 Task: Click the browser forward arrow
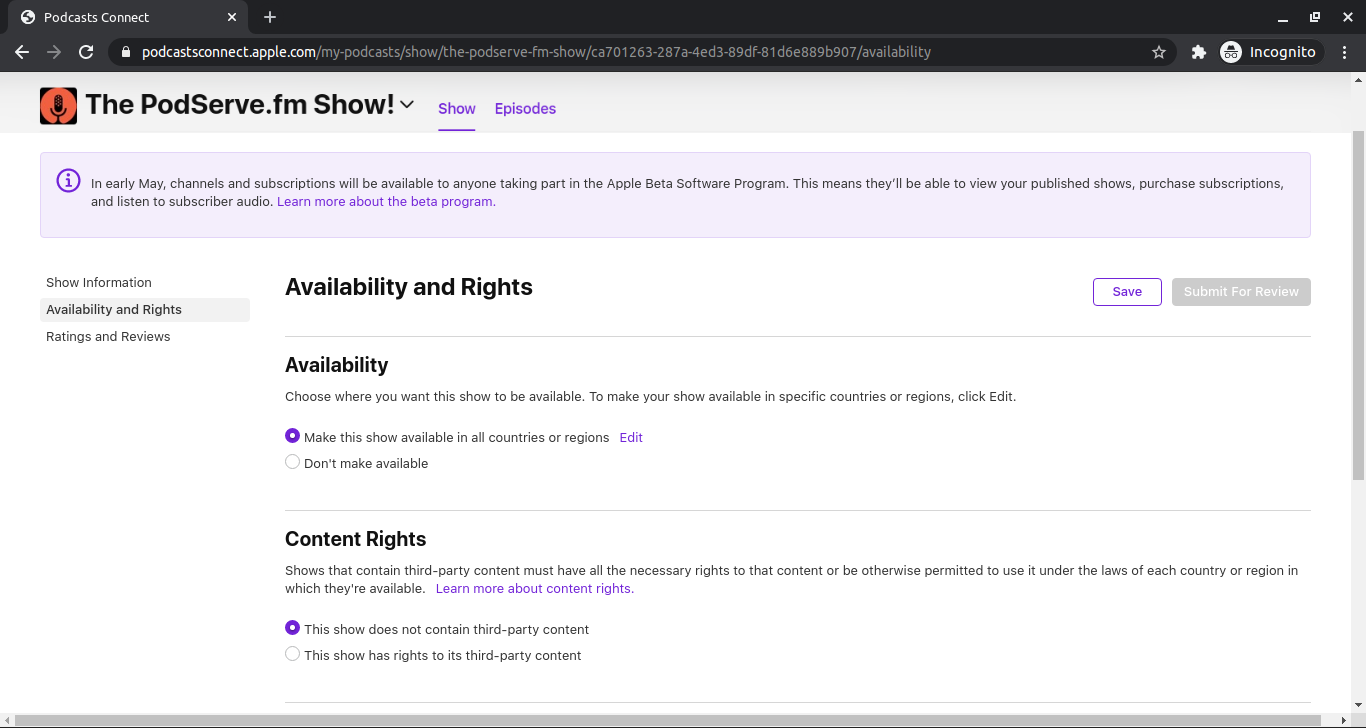(54, 52)
